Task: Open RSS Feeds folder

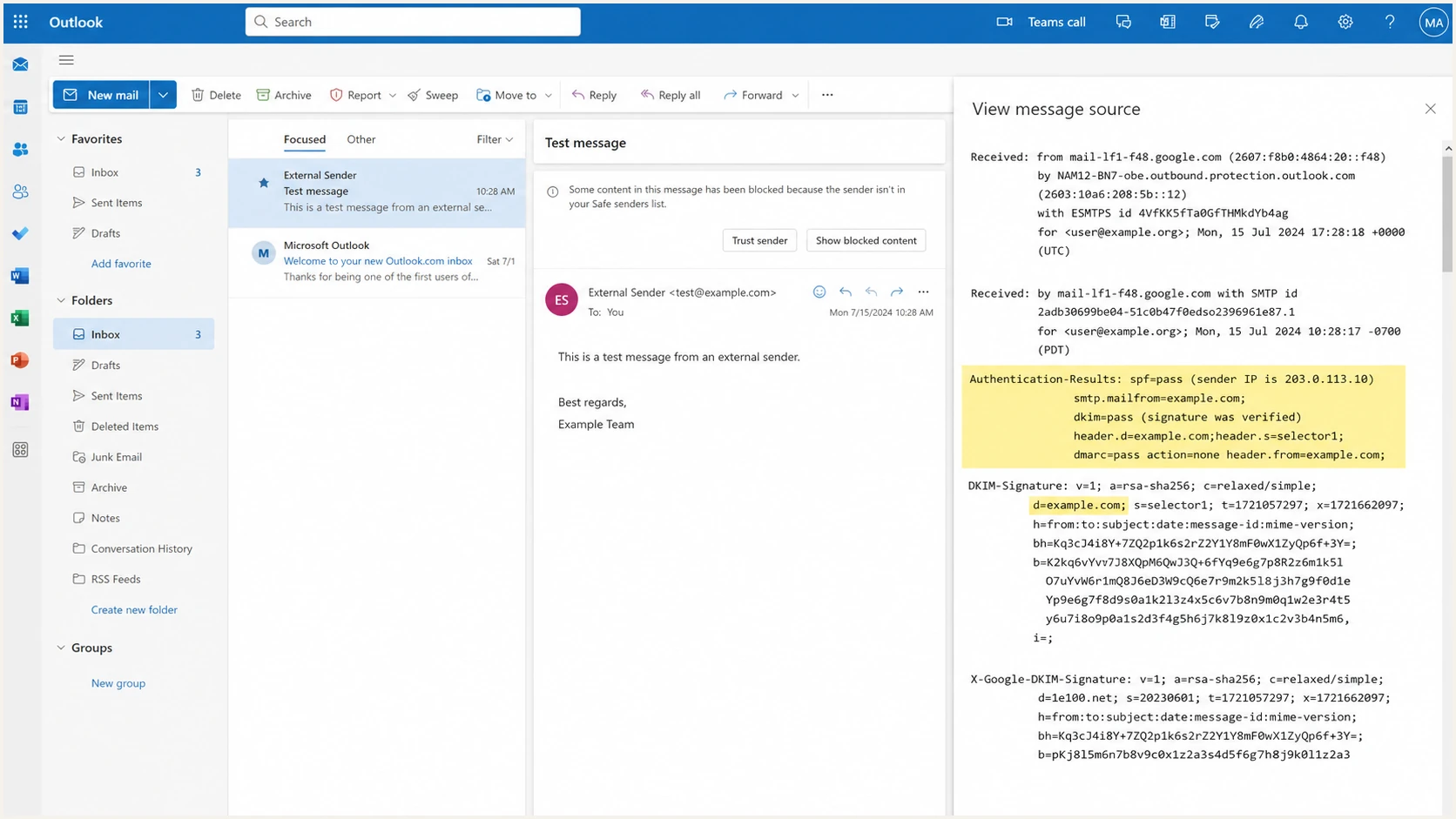Action: pos(133,579)
